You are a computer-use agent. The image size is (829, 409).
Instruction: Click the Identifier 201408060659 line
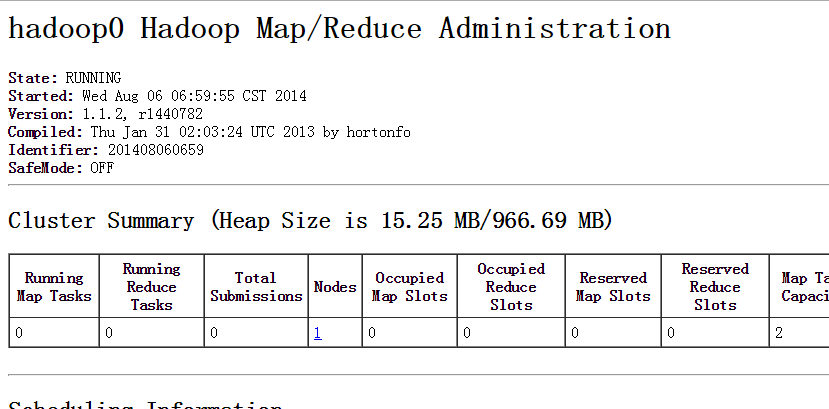(106, 150)
